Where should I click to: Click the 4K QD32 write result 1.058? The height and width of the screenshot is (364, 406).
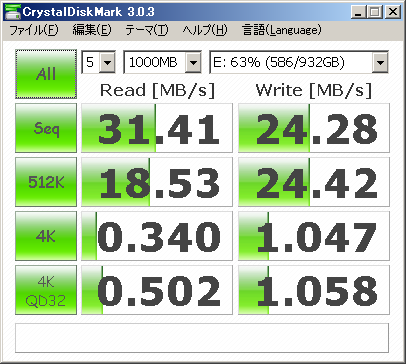[x=314, y=290]
